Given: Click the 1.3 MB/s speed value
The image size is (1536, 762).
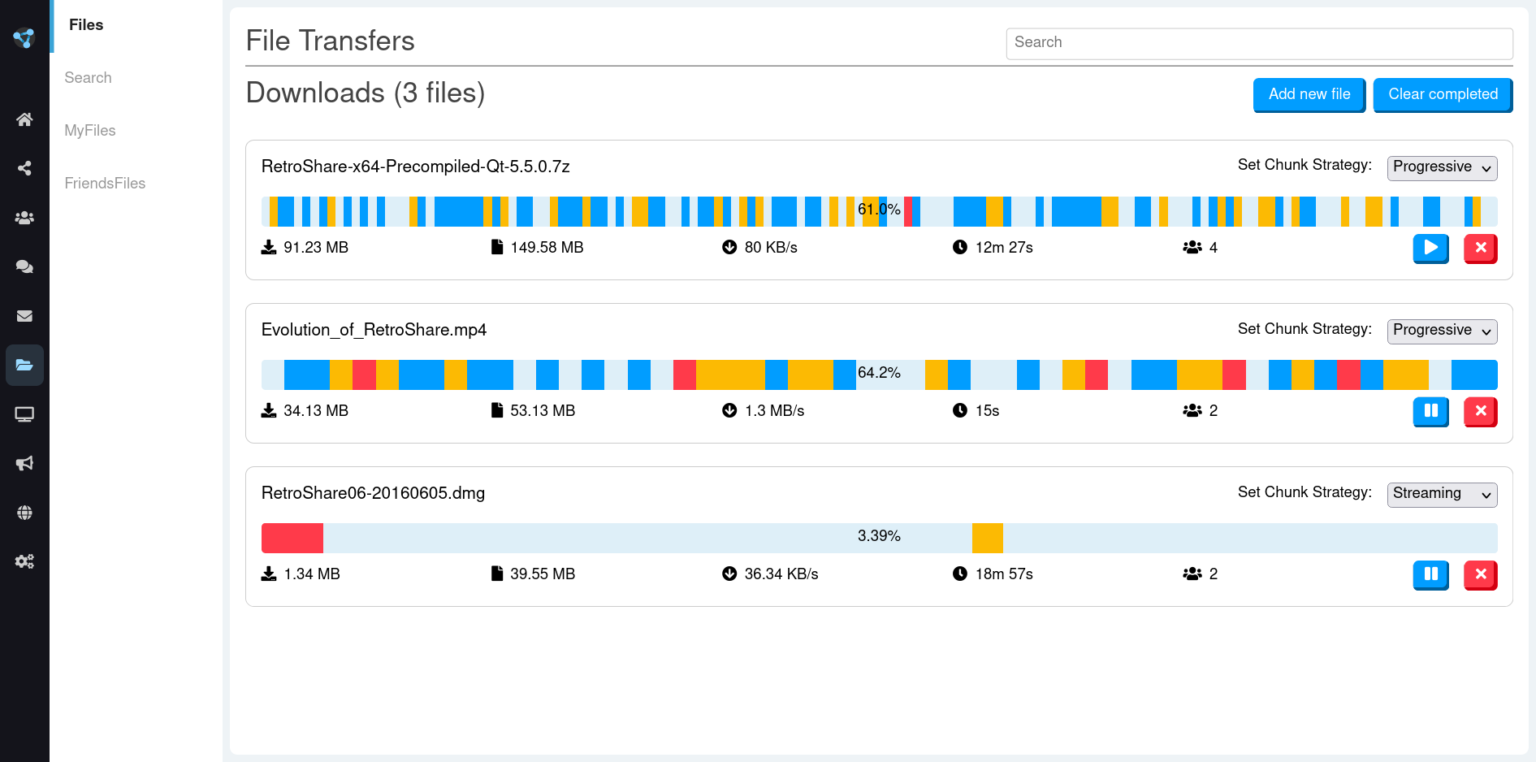Looking at the screenshot, I should pos(774,411).
